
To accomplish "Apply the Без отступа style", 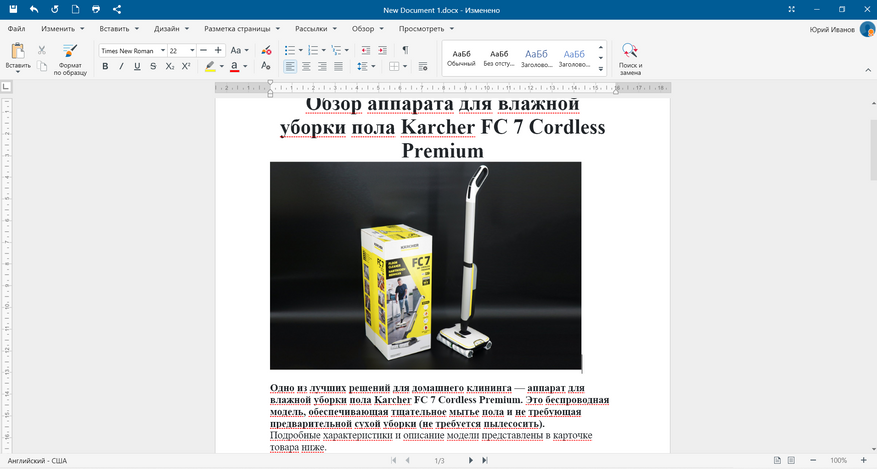I will tap(499, 58).
